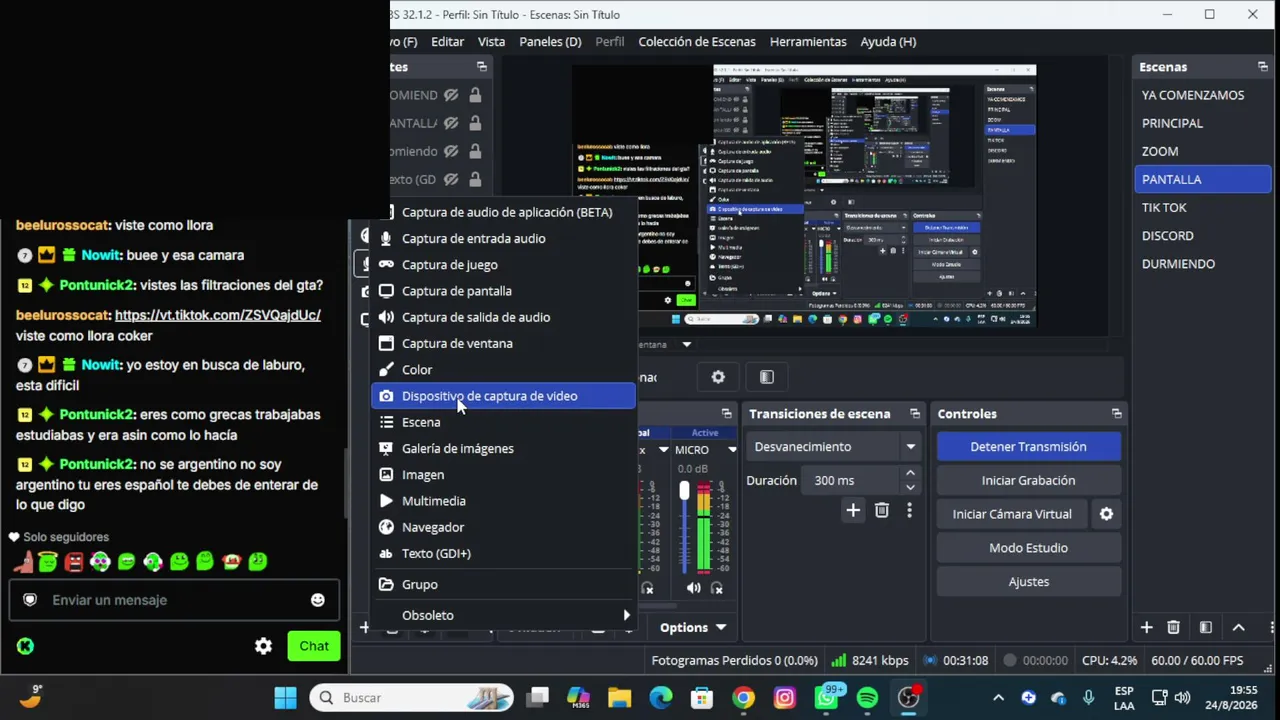Viewport: 1280px width, 720px height.
Task: Open source filters icon beside the gear
Action: pyautogui.click(x=767, y=377)
